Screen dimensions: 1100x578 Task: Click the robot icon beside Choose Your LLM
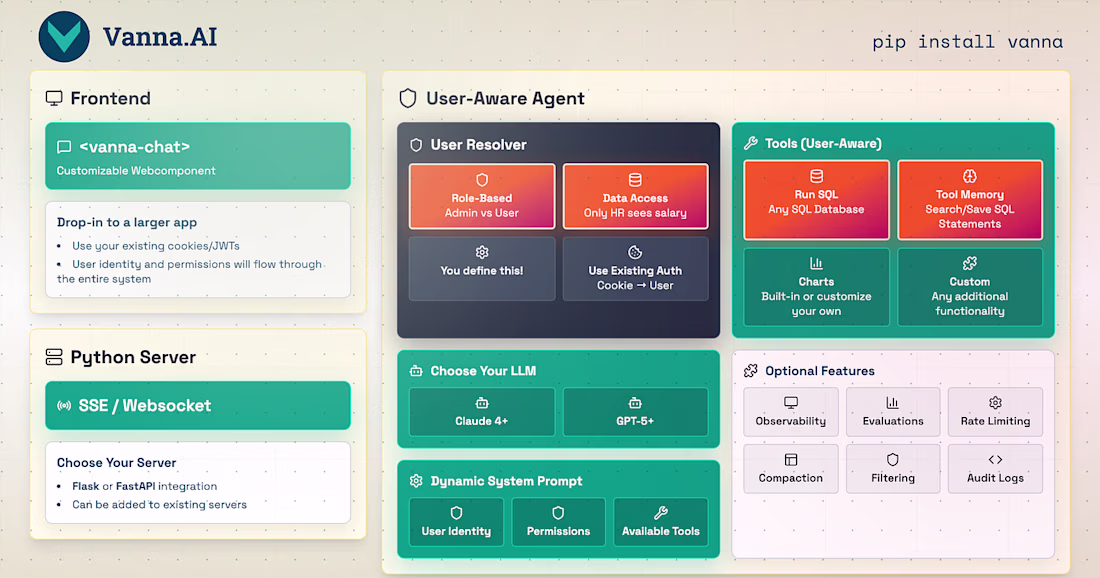coord(416,370)
